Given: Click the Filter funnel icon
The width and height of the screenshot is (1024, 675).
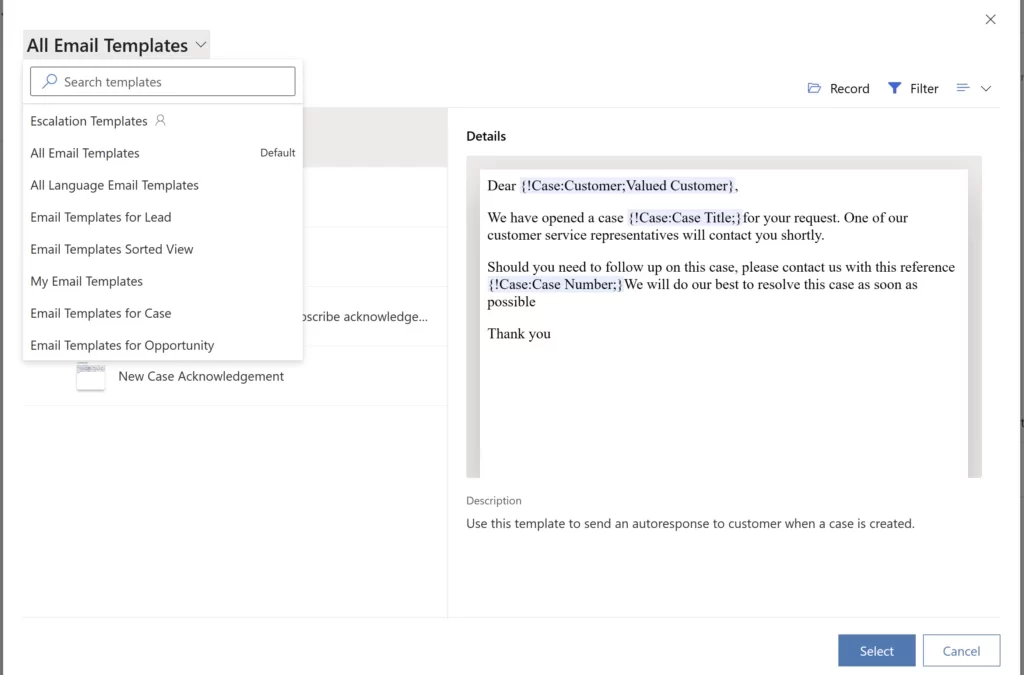Looking at the screenshot, I should [894, 88].
